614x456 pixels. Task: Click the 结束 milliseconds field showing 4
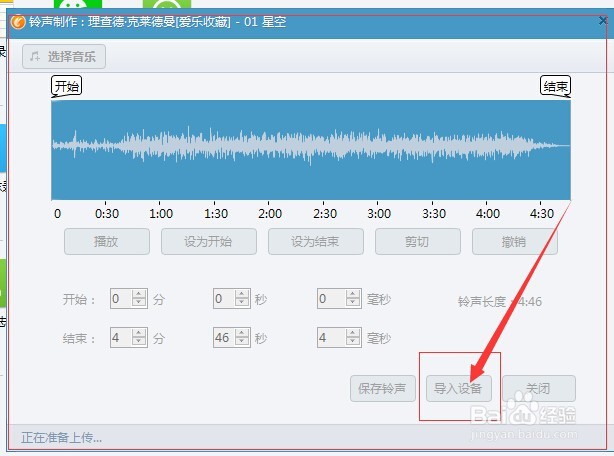(x=332, y=337)
